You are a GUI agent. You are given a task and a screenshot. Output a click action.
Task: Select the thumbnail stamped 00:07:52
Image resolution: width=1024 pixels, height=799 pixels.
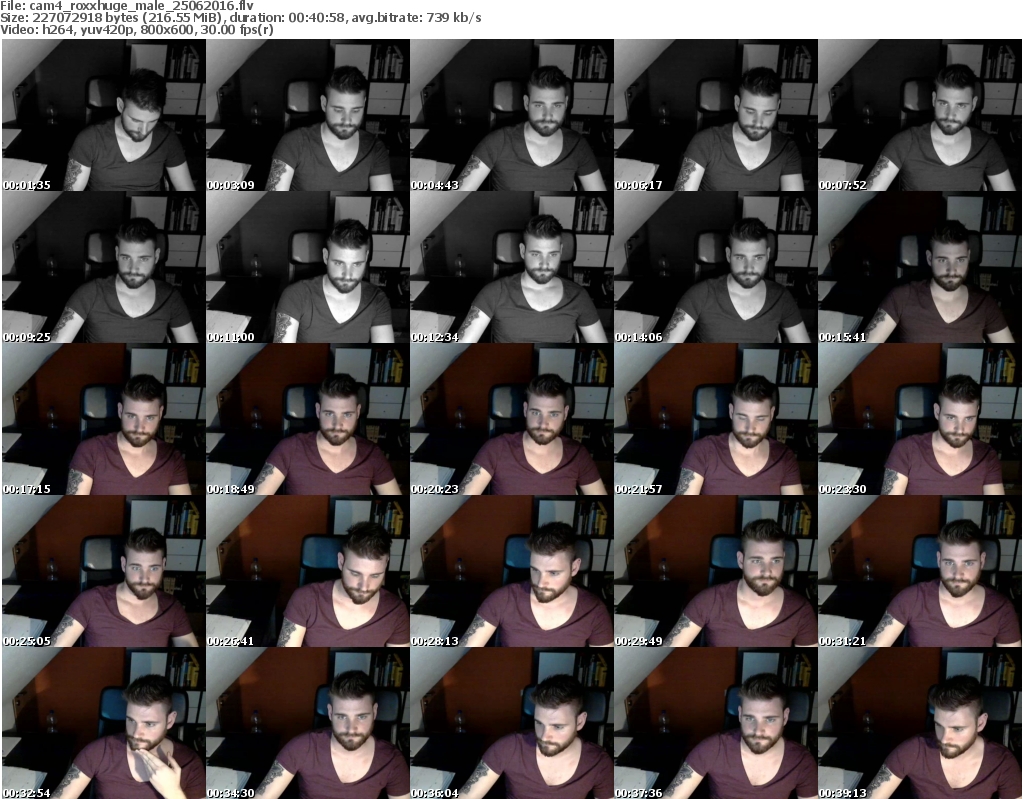pyautogui.click(x=920, y=115)
